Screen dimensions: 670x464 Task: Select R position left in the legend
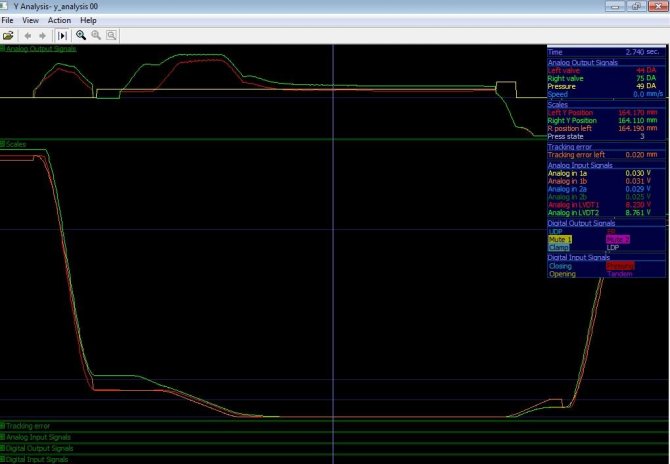pyautogui.click(x=570, y=128)
